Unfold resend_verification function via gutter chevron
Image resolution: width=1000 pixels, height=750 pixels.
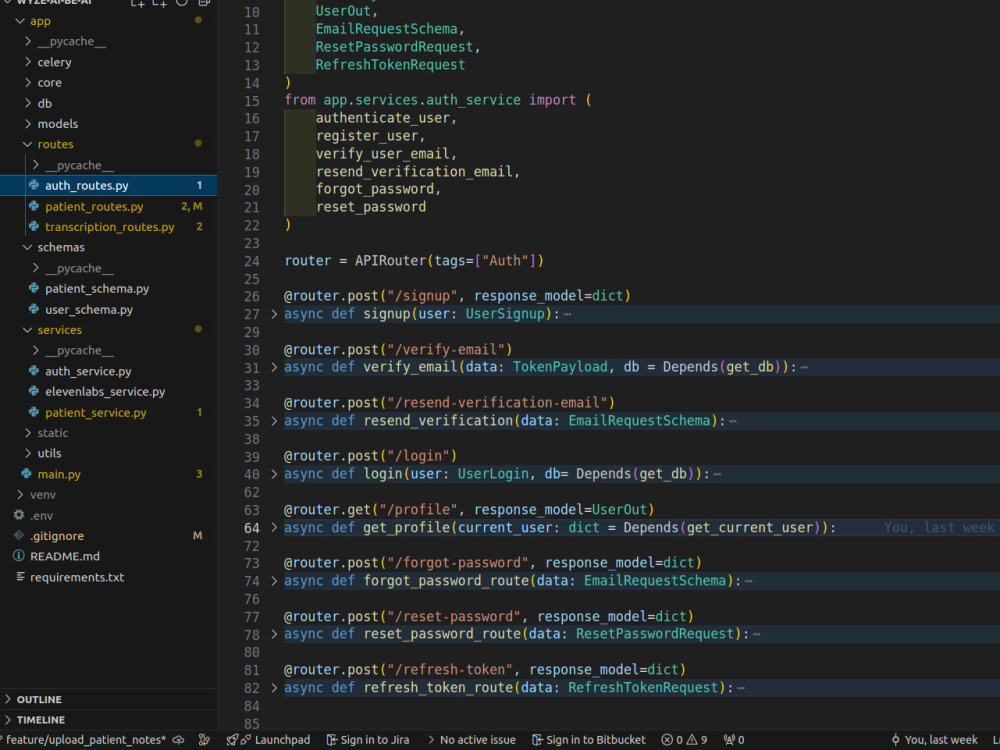[x=274, y=421]
